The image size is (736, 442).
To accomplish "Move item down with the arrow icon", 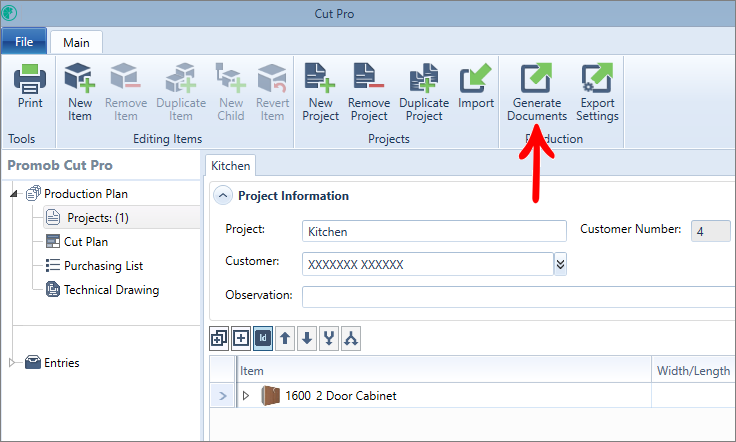I will [307, 338].
